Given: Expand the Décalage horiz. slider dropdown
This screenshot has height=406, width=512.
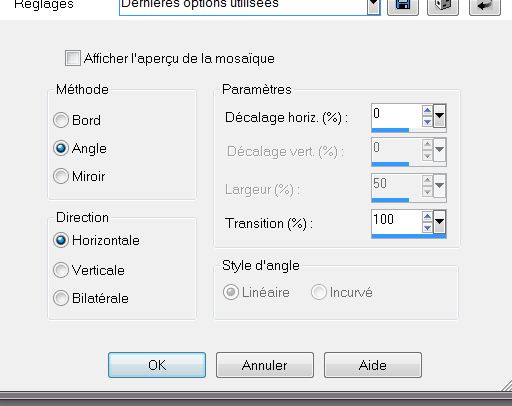Looking at the screenshot, I should coord(439,116).
